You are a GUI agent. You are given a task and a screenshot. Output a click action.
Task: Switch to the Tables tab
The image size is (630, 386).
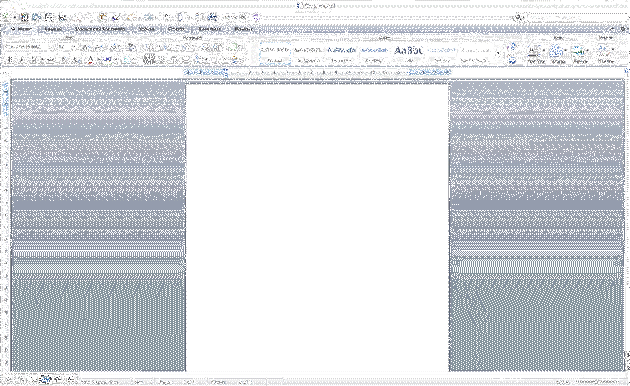(x=147, y=29)
